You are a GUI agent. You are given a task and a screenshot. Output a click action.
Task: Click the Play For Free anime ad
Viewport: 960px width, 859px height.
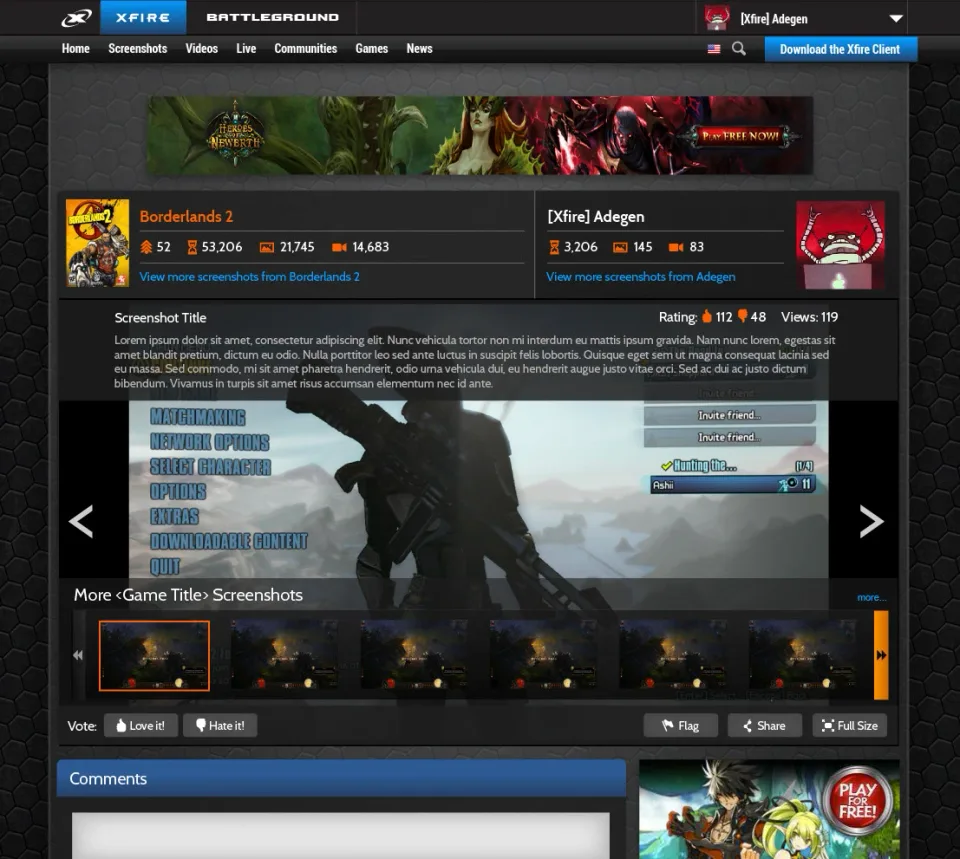[x=769, y=809]
